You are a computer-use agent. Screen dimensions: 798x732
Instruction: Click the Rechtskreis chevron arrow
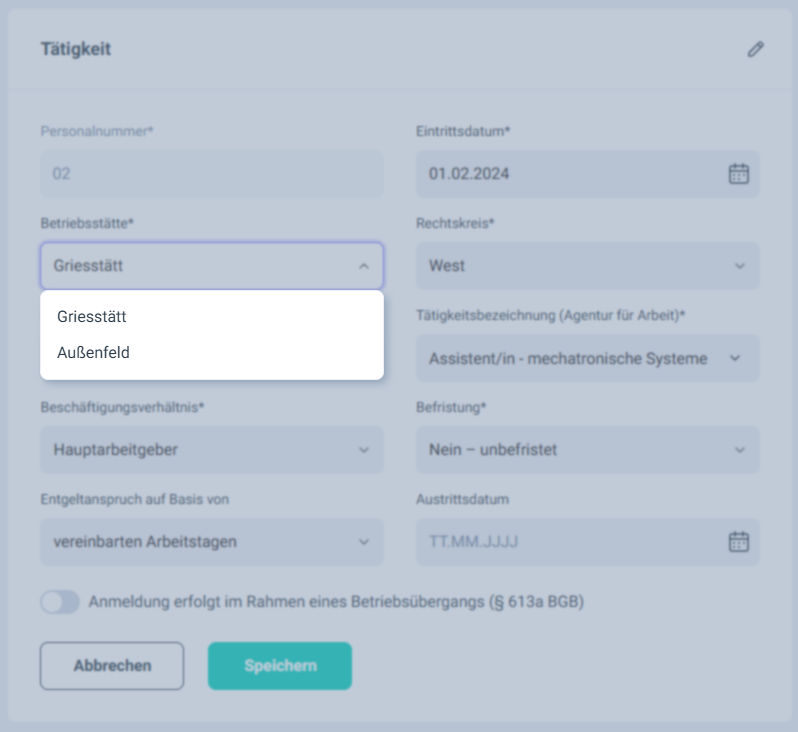[740, 266]
